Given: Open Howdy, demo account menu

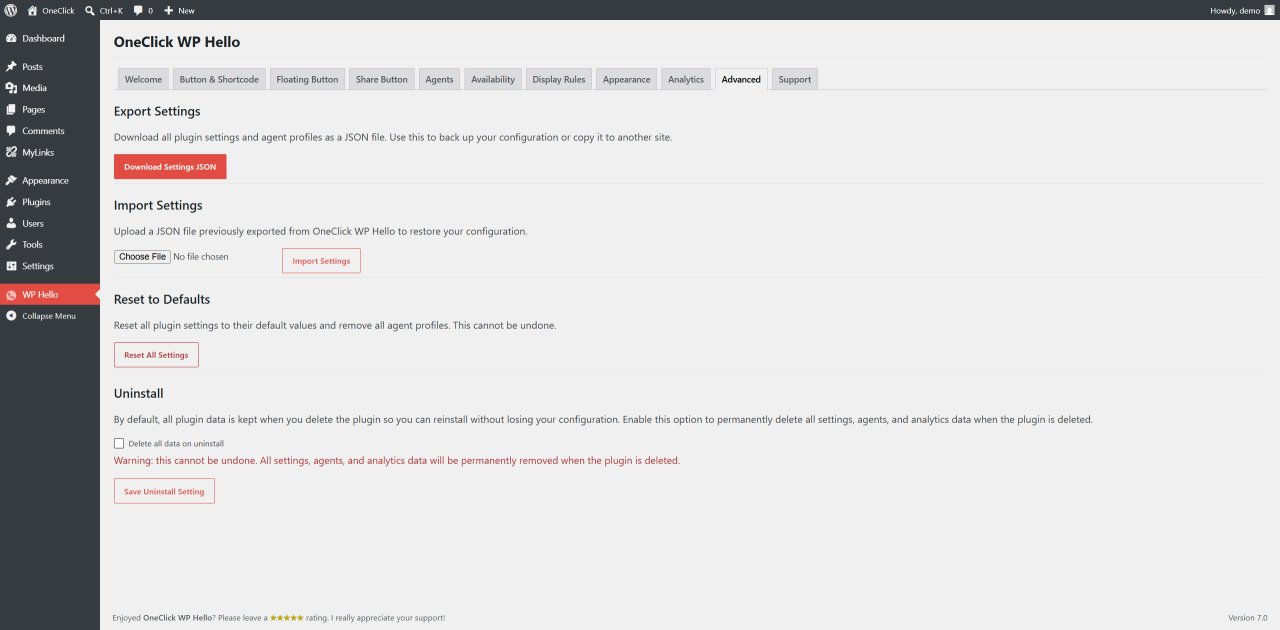Looking at the screenshot, I should [x=1241, y=10].
